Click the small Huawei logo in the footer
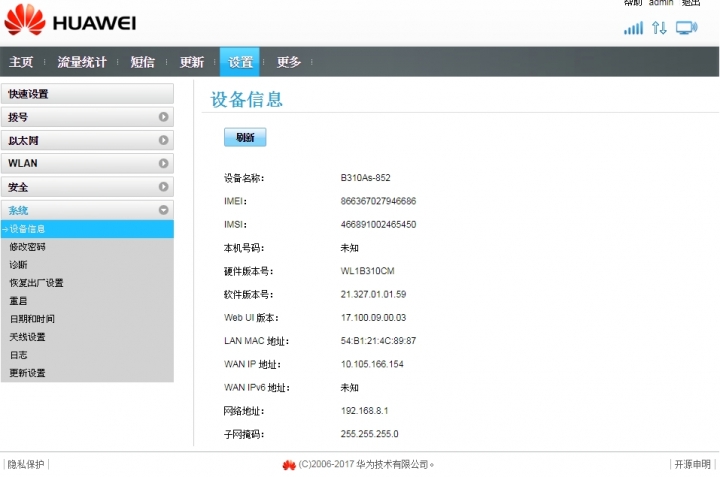Viewport: 720px width, 477px height. point(289,465)
